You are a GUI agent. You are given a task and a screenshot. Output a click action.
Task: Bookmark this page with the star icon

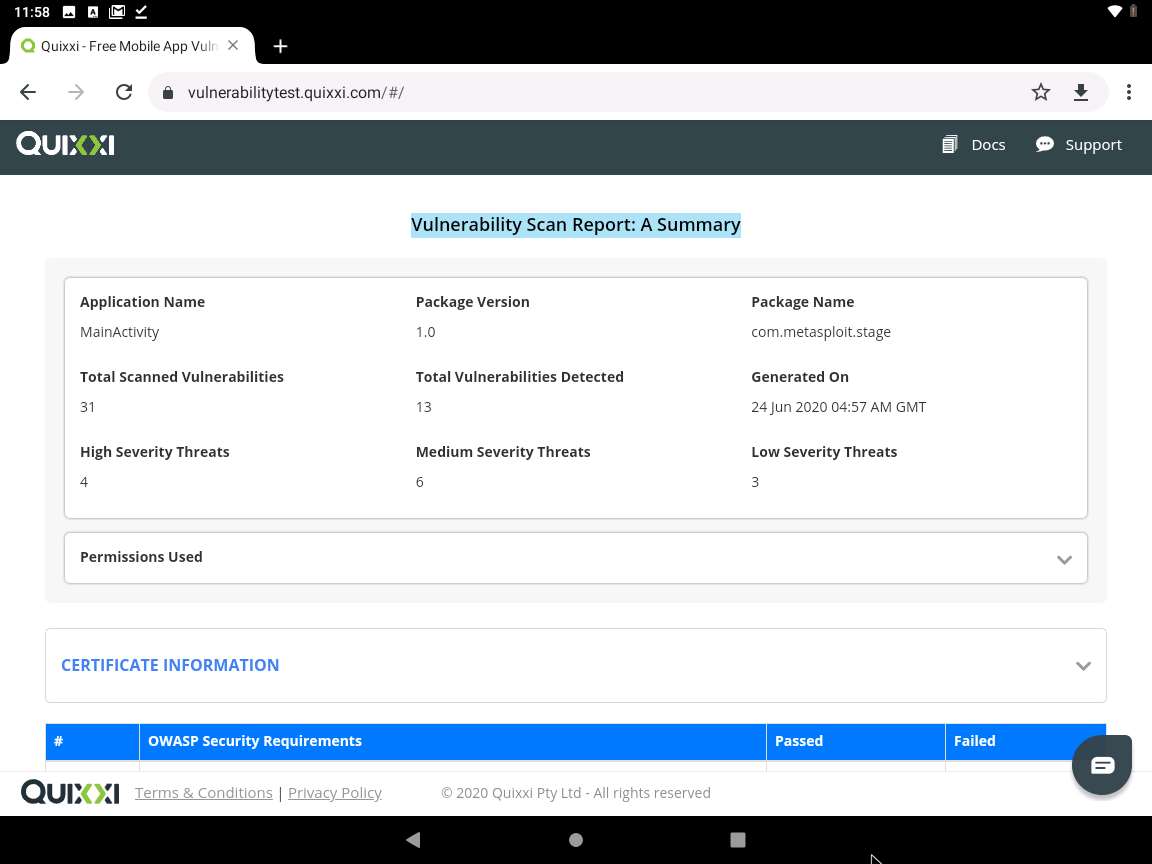(1041, 91)
